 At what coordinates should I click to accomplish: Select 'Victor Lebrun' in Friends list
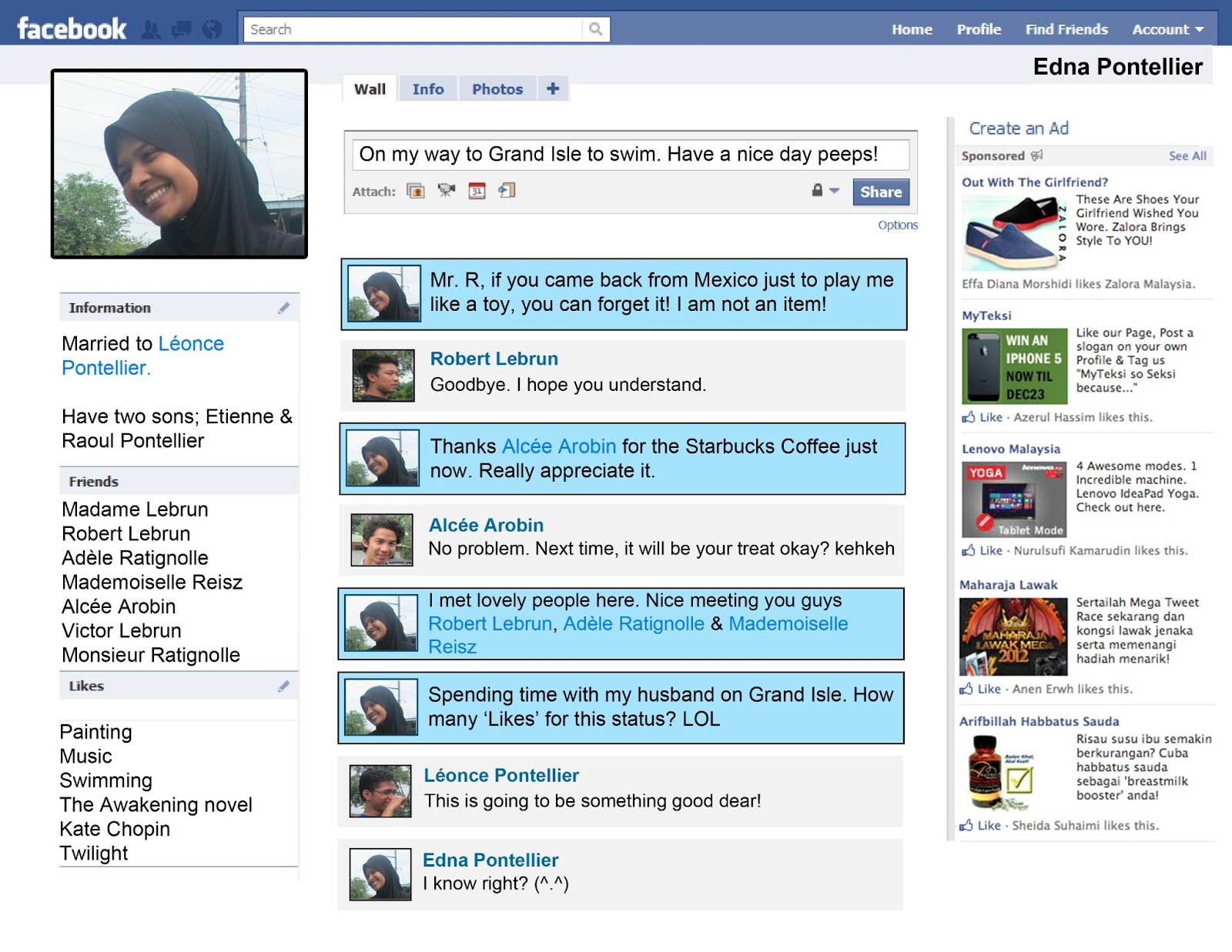pyautogui.click(x=122, y=630)
